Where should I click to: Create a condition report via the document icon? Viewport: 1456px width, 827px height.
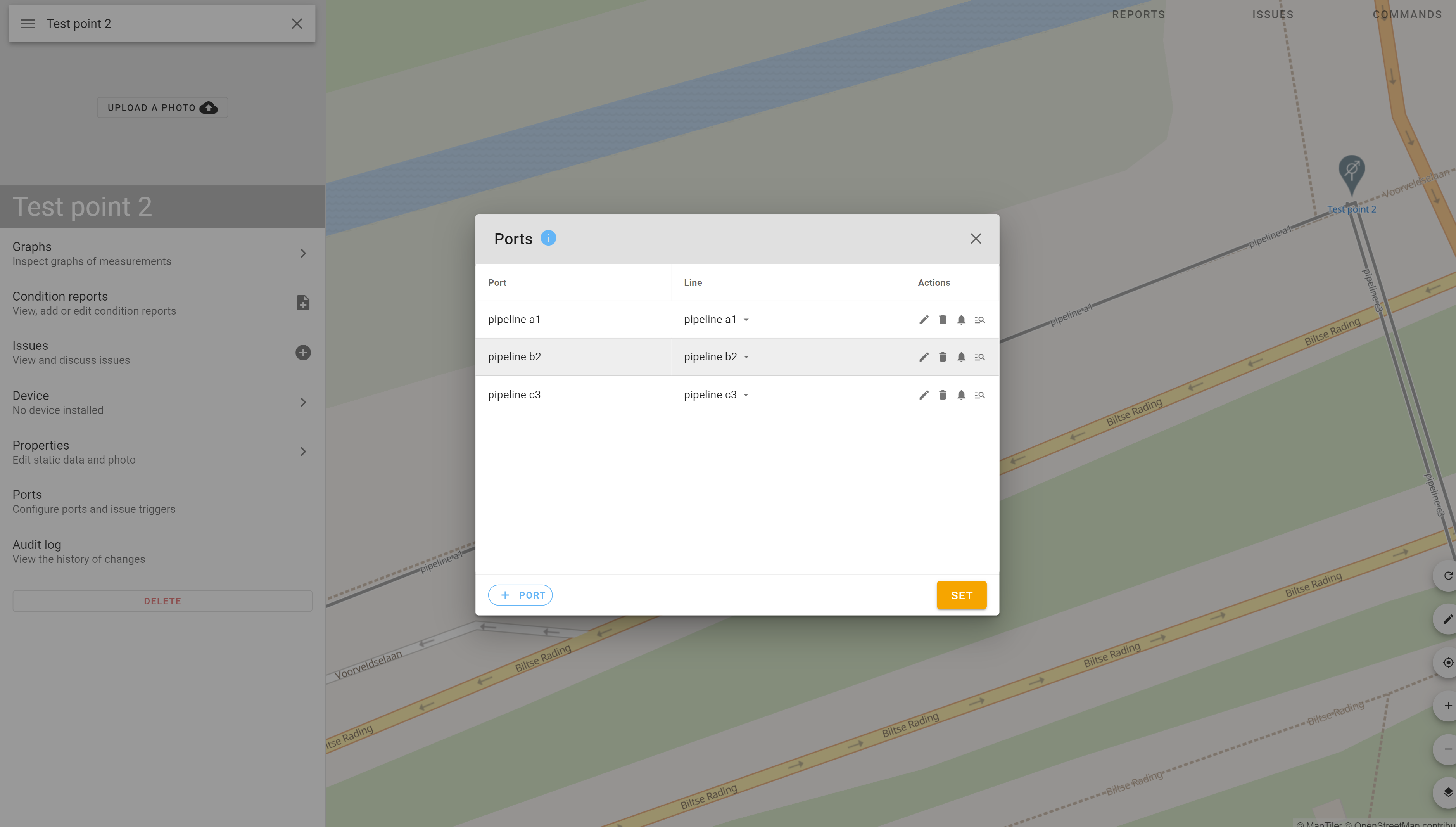click(302, 303)
